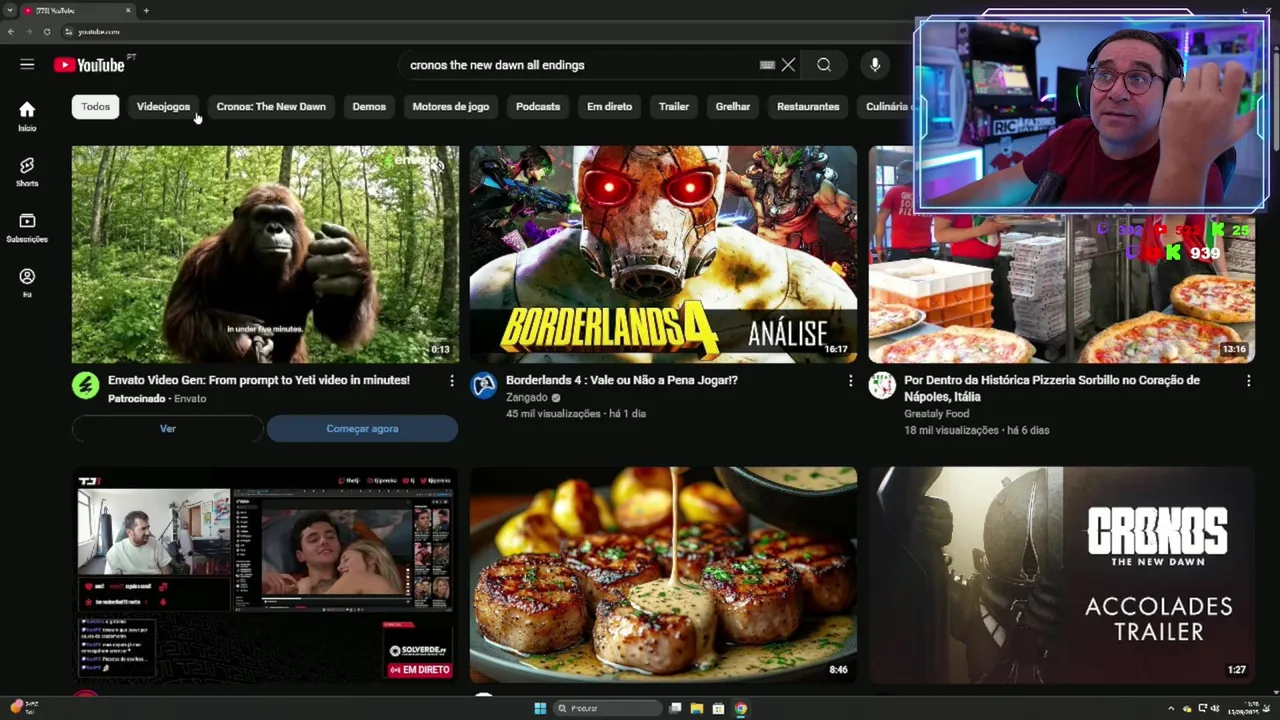Select the Restaurantes filter chip
The image size is (1280, 720).
pos(808,107)
